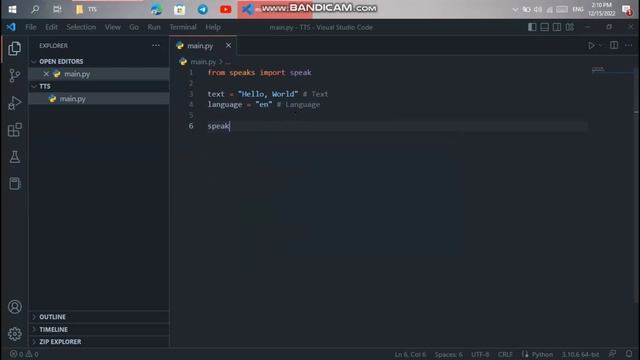640x360 pixels.
Task: Select the 3.10.6 64-bit Python interpreter
Action: pyautogui.click(x=580, y=354)
